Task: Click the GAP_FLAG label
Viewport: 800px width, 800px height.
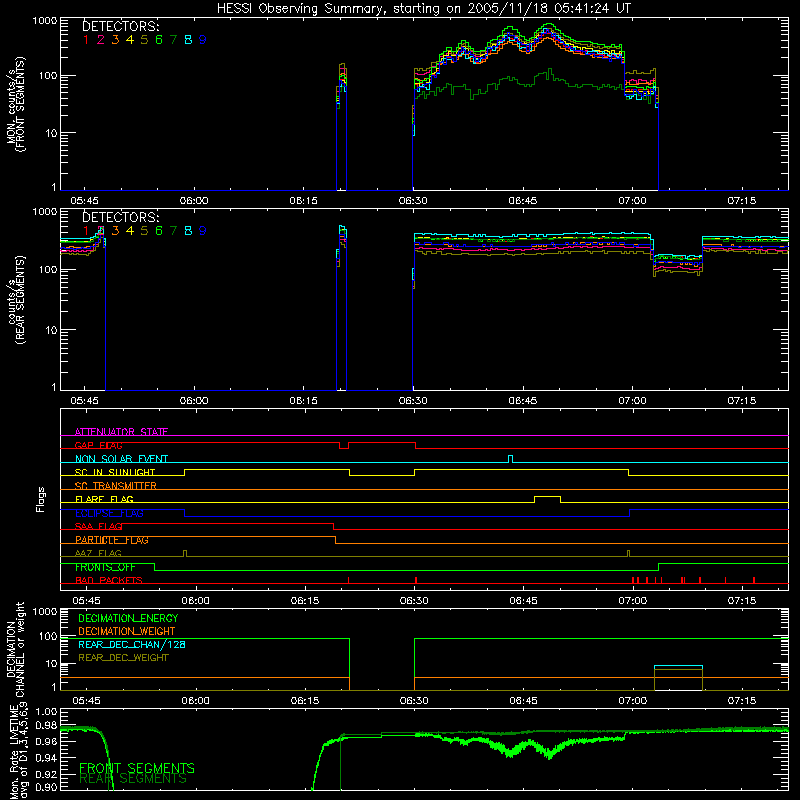Action: (98, 445)
